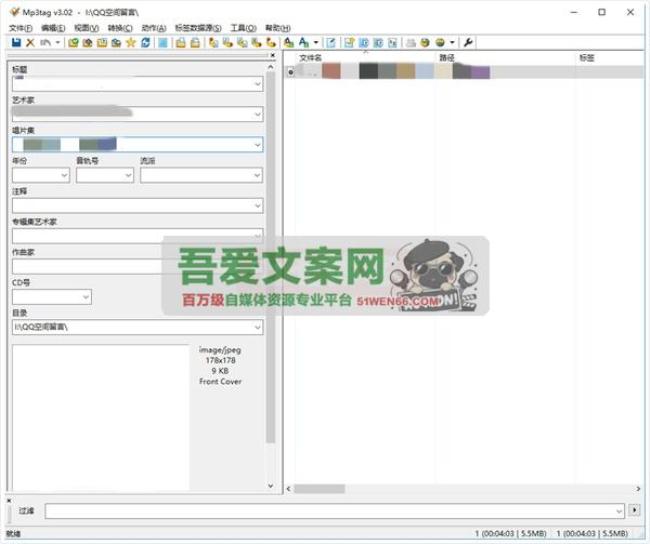Open the 转换(C) menu
The height and width of the screenshot is (544, 650).
[x=120, y=28]
